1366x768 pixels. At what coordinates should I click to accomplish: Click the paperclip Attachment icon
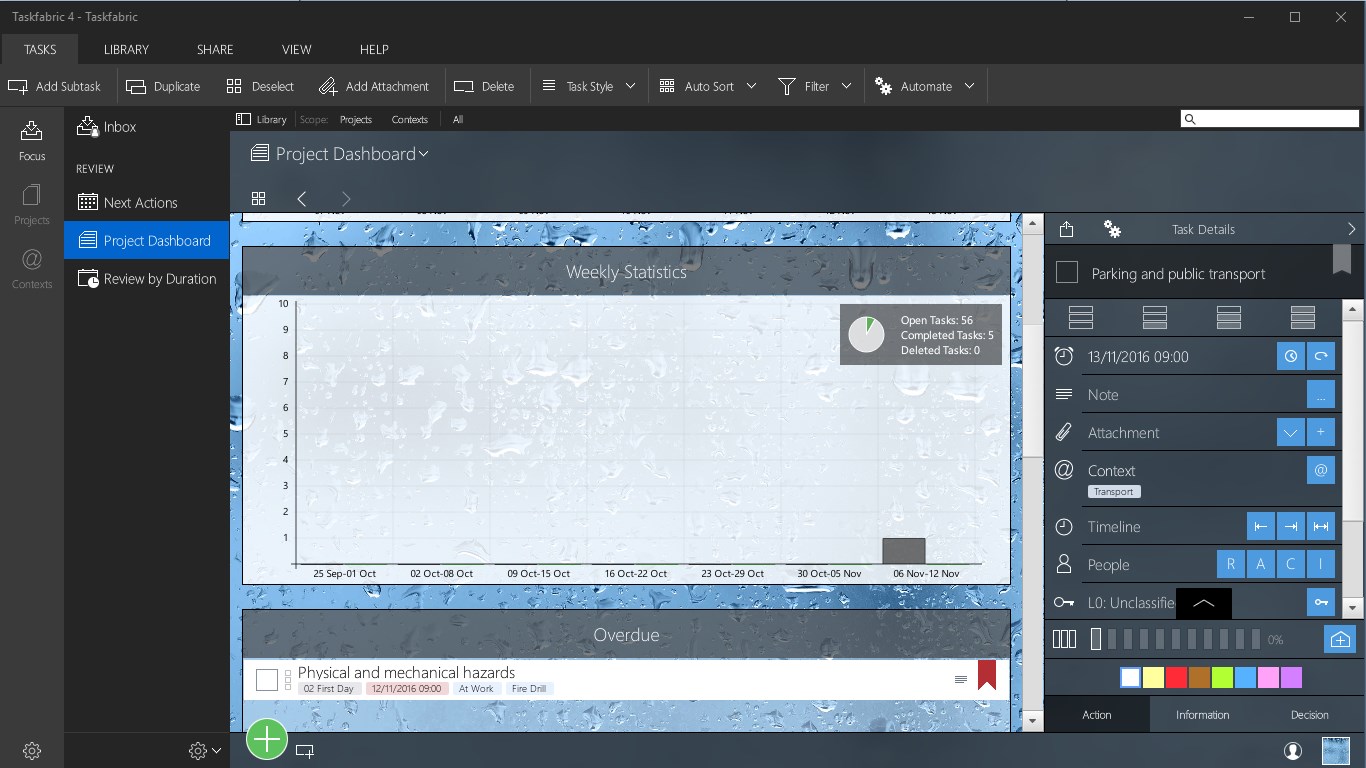pyautogui.click(x=1063, y=432)
